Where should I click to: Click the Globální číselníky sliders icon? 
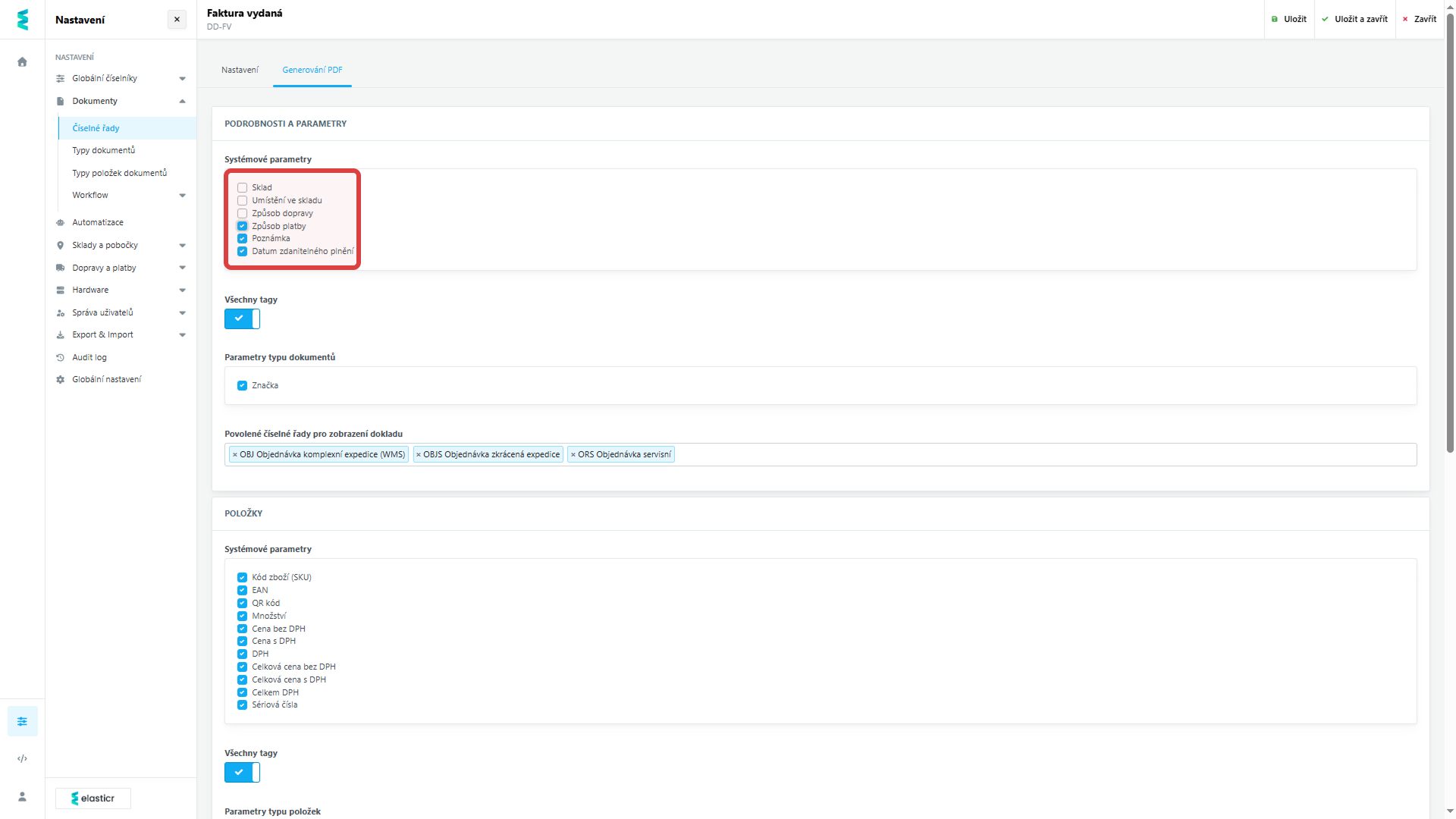click(x=60, y=79)
